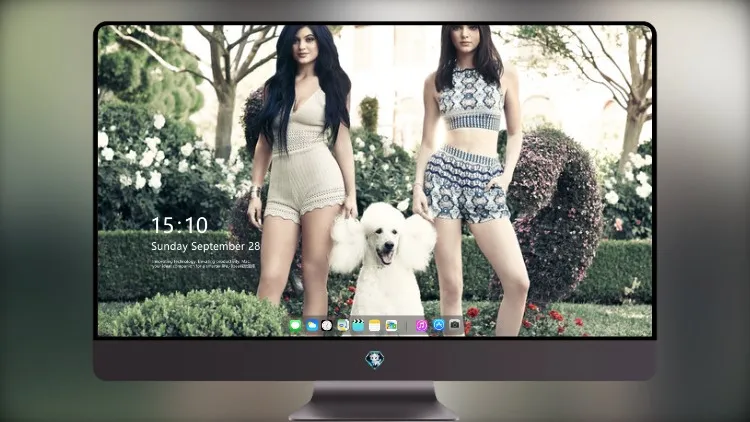Open the Messages app in the dock

(x=296, y=326)
